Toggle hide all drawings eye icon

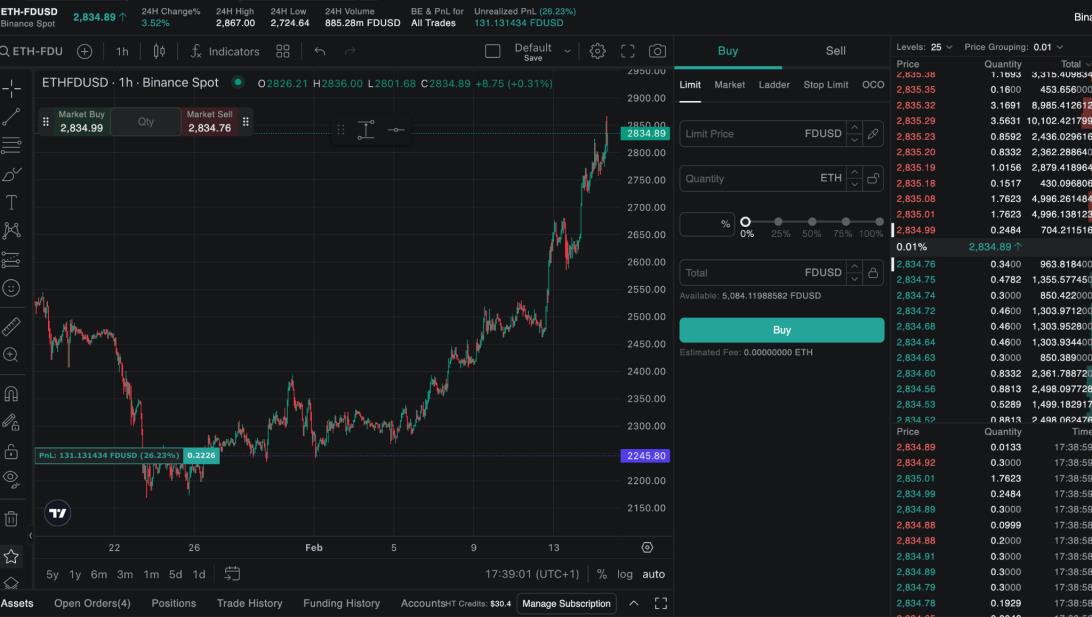pos(11,477)
